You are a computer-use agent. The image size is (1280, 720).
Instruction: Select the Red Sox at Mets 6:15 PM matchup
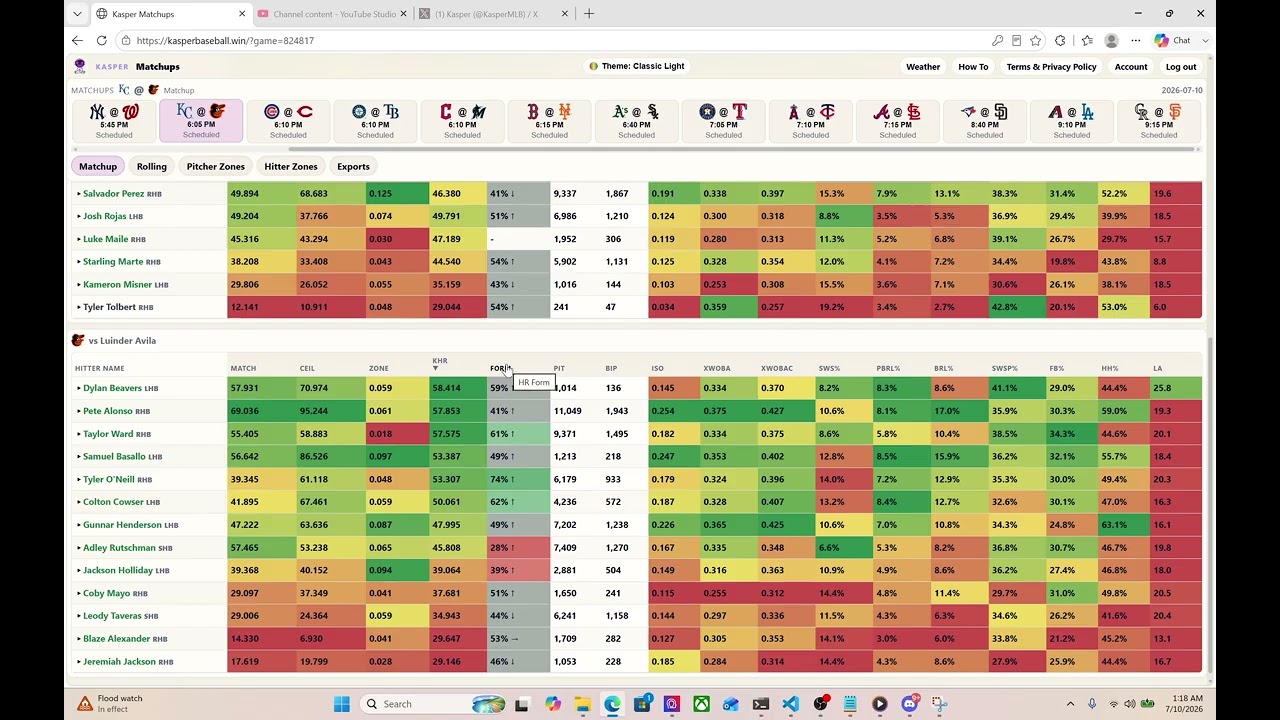(549, 121)
